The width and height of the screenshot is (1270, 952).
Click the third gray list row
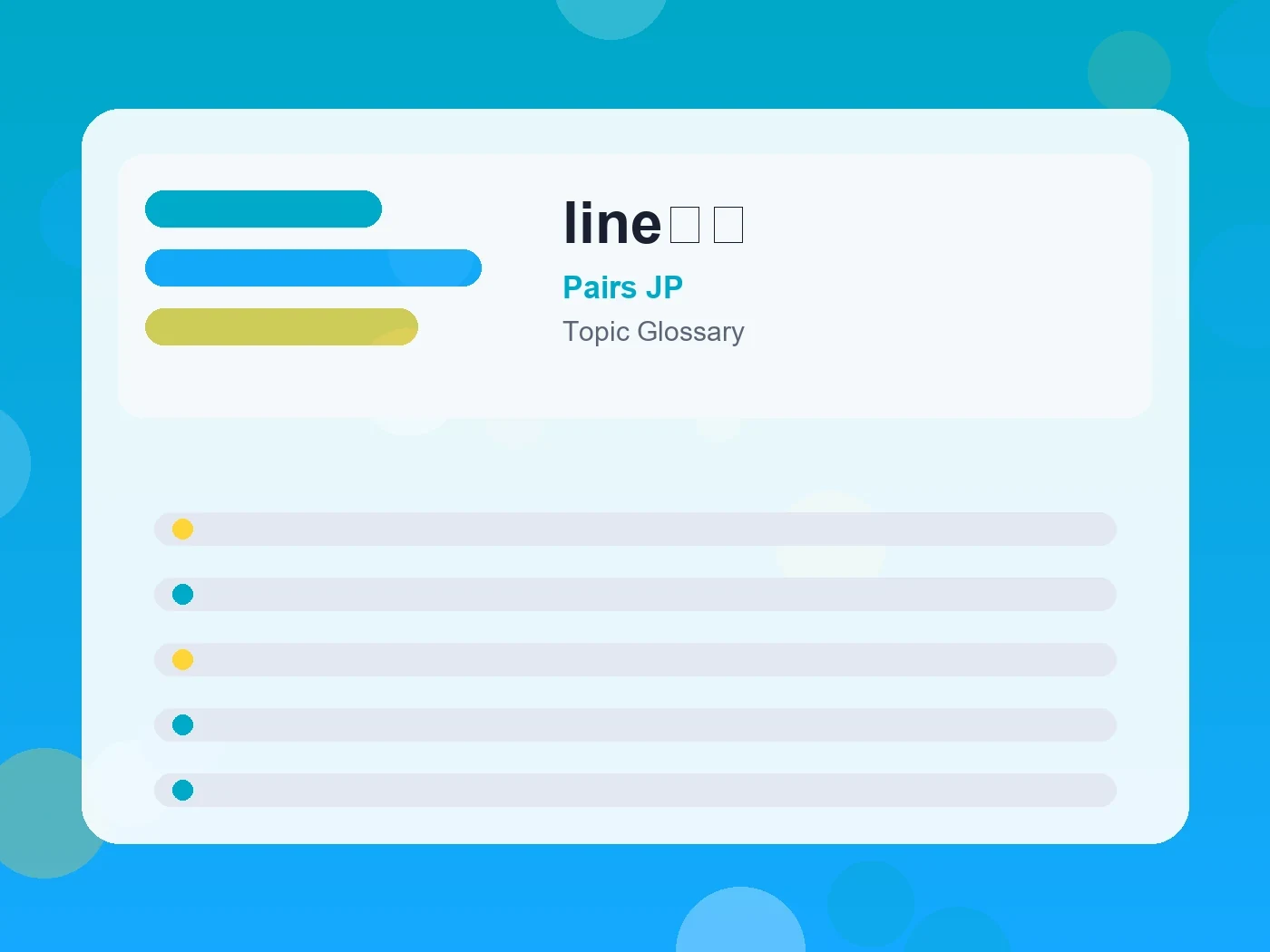point(635,659)
